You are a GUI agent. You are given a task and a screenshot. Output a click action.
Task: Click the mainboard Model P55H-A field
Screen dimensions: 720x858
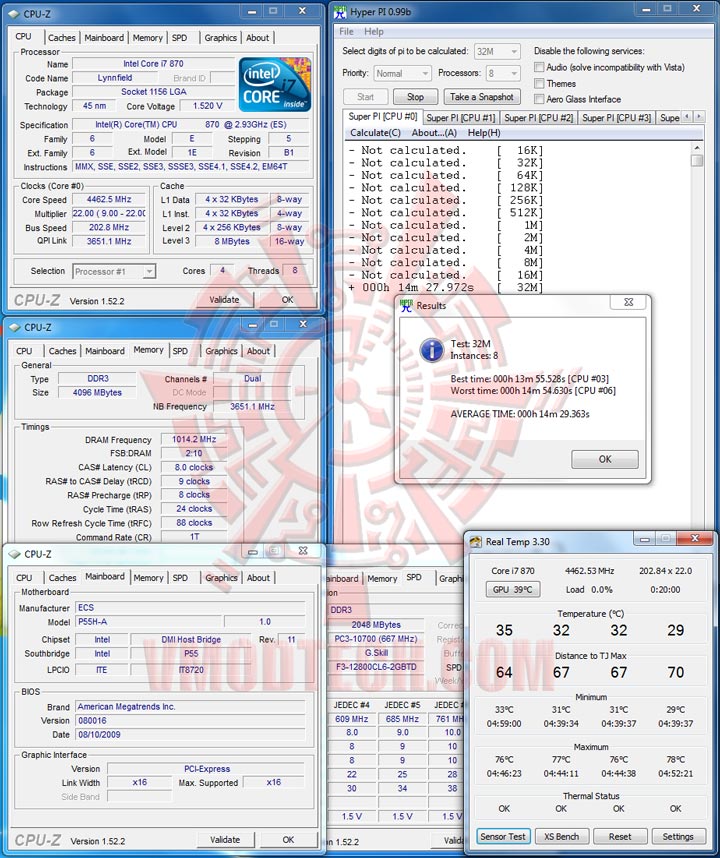pos(148,622)
